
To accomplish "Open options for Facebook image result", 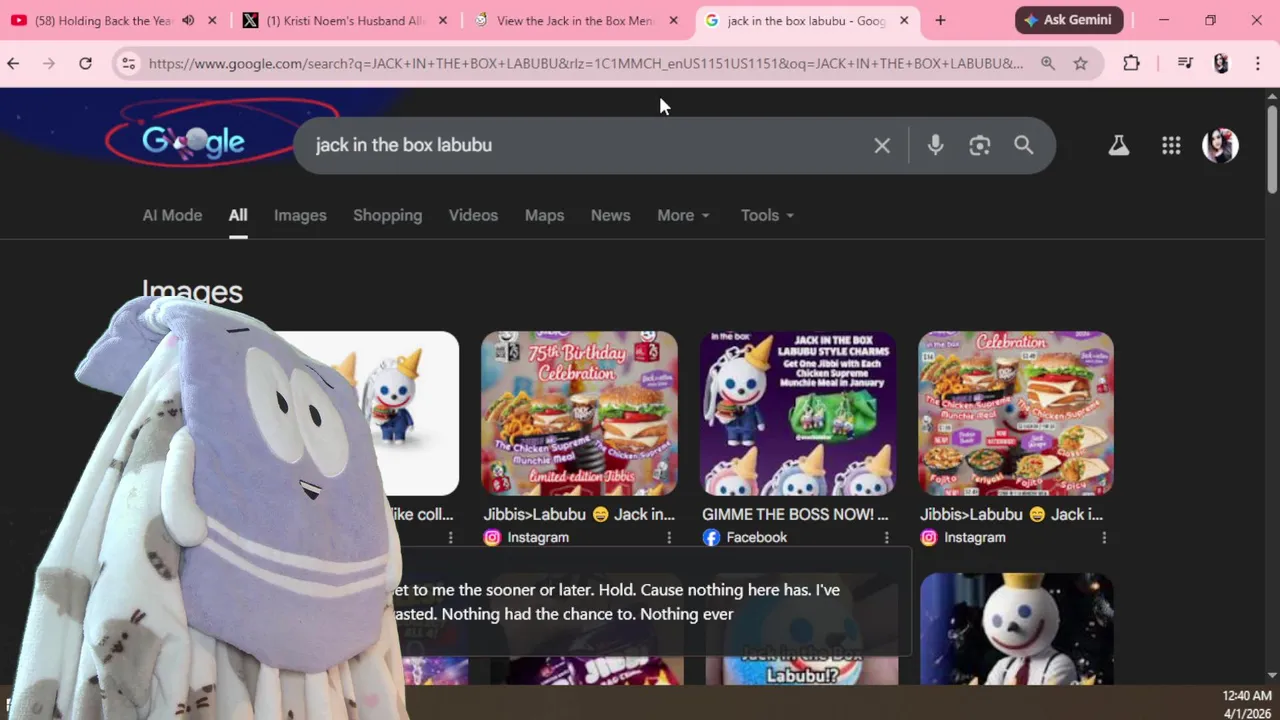I will tap(886, 538).
